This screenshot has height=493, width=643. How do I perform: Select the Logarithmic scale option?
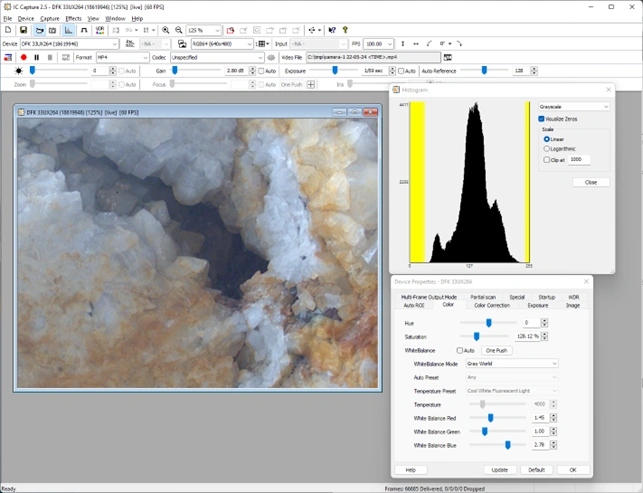point(546,148)
